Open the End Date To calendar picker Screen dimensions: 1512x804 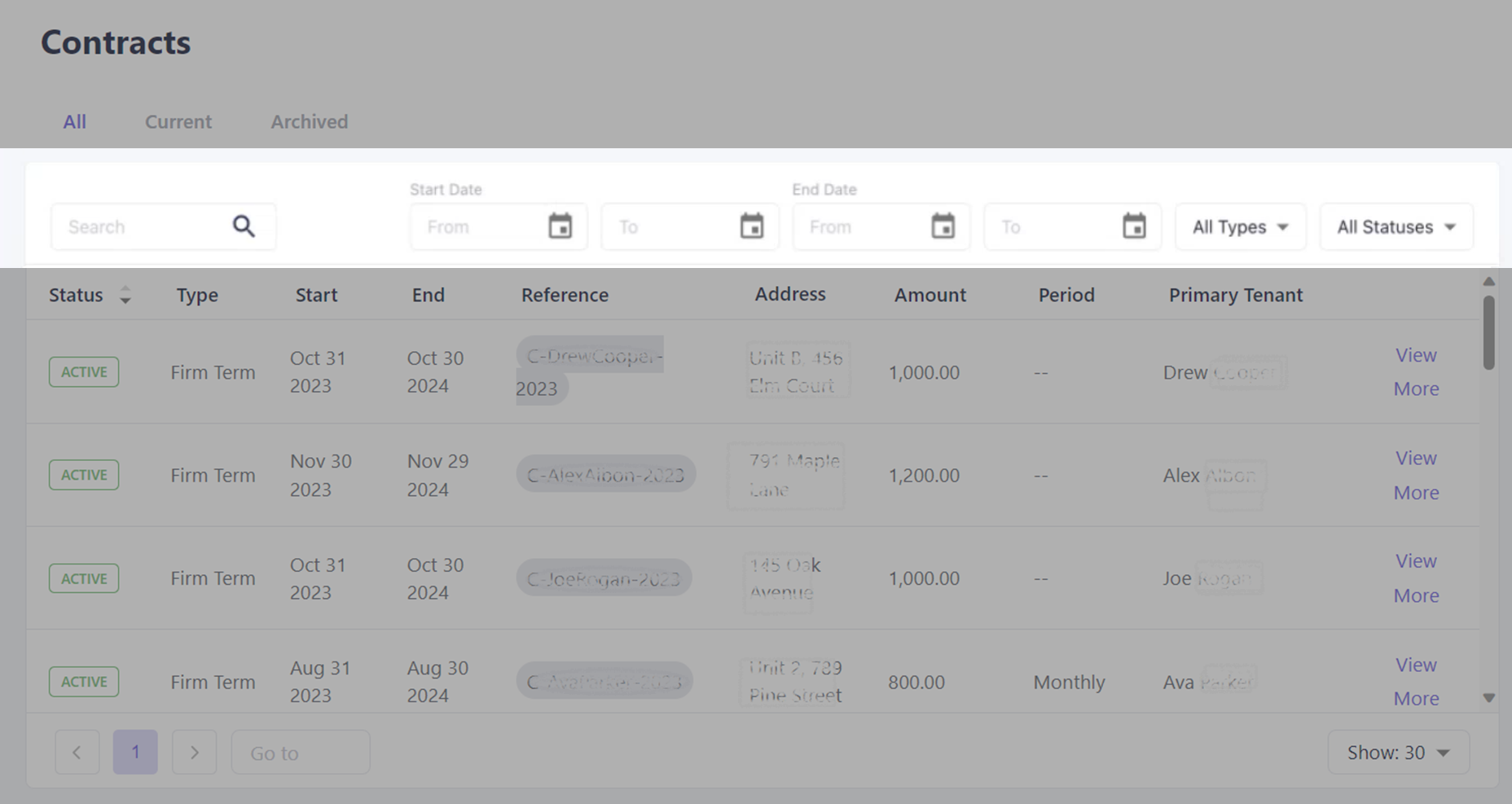pyautogui.click(x=1134, y=226)
